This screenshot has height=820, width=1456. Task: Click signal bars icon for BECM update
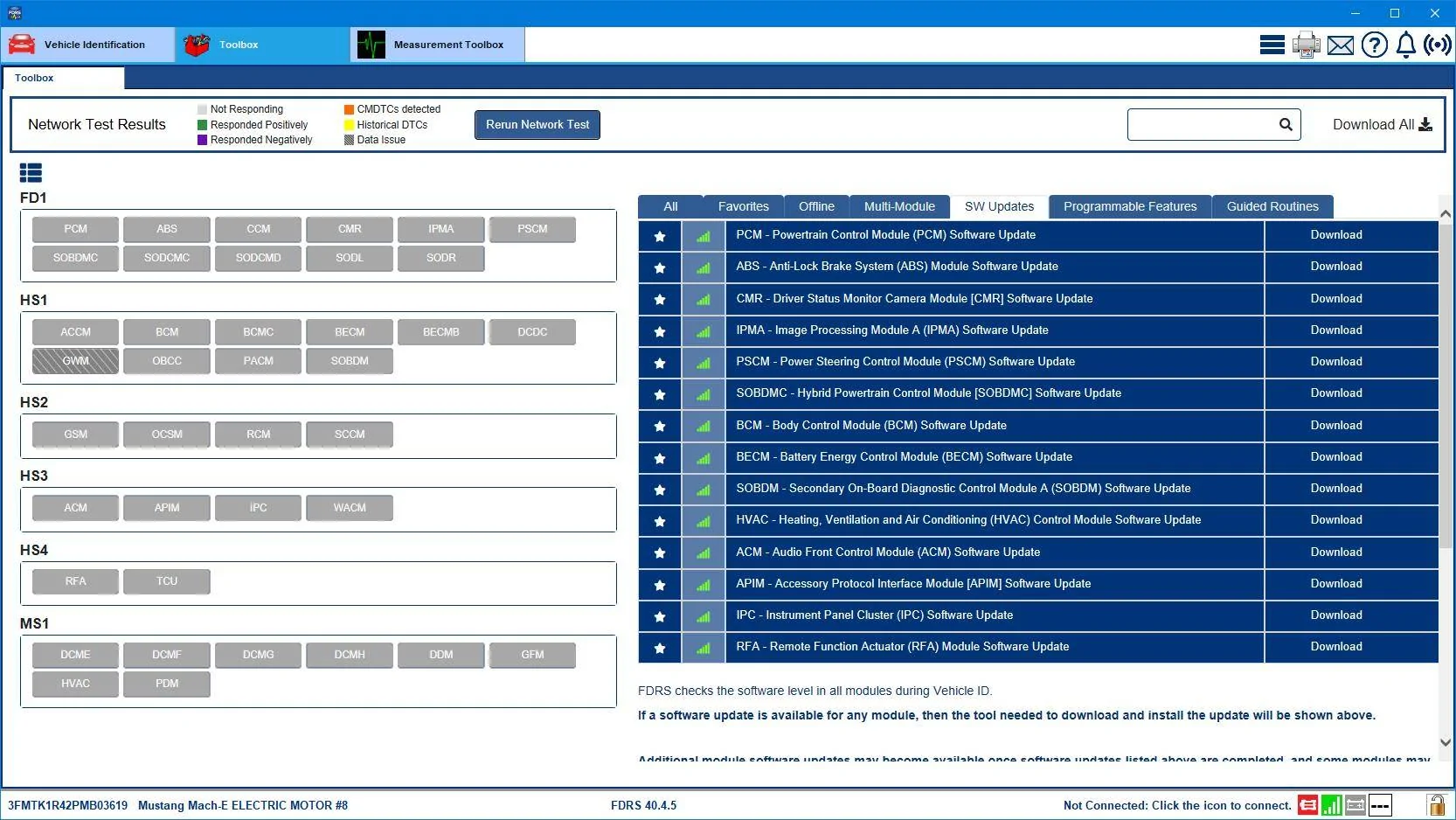pos(704,458)
